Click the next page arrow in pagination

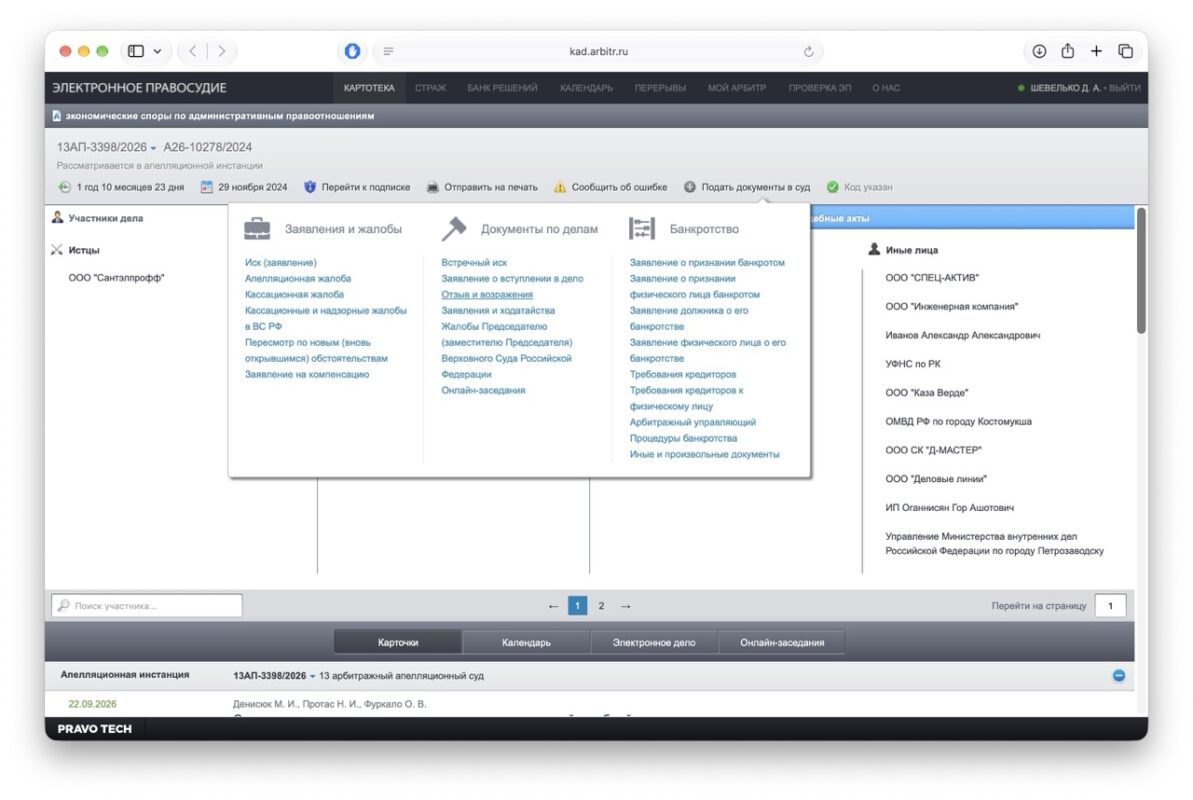(625, 606)
